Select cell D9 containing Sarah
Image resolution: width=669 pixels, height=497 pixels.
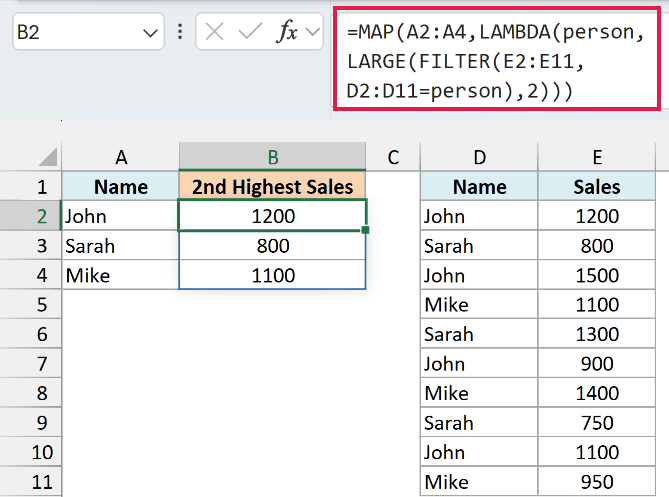coord(479,423)
